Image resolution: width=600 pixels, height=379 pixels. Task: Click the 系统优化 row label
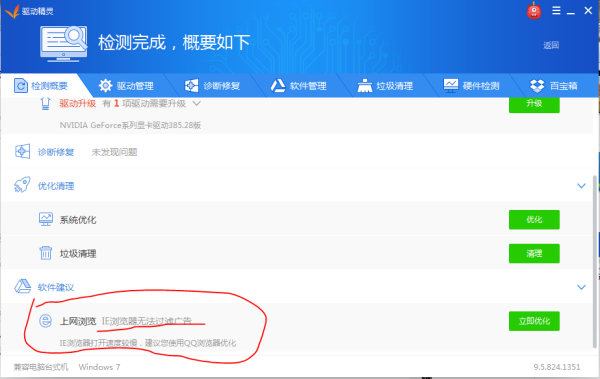pyautogui.click(x=78, y=220)
